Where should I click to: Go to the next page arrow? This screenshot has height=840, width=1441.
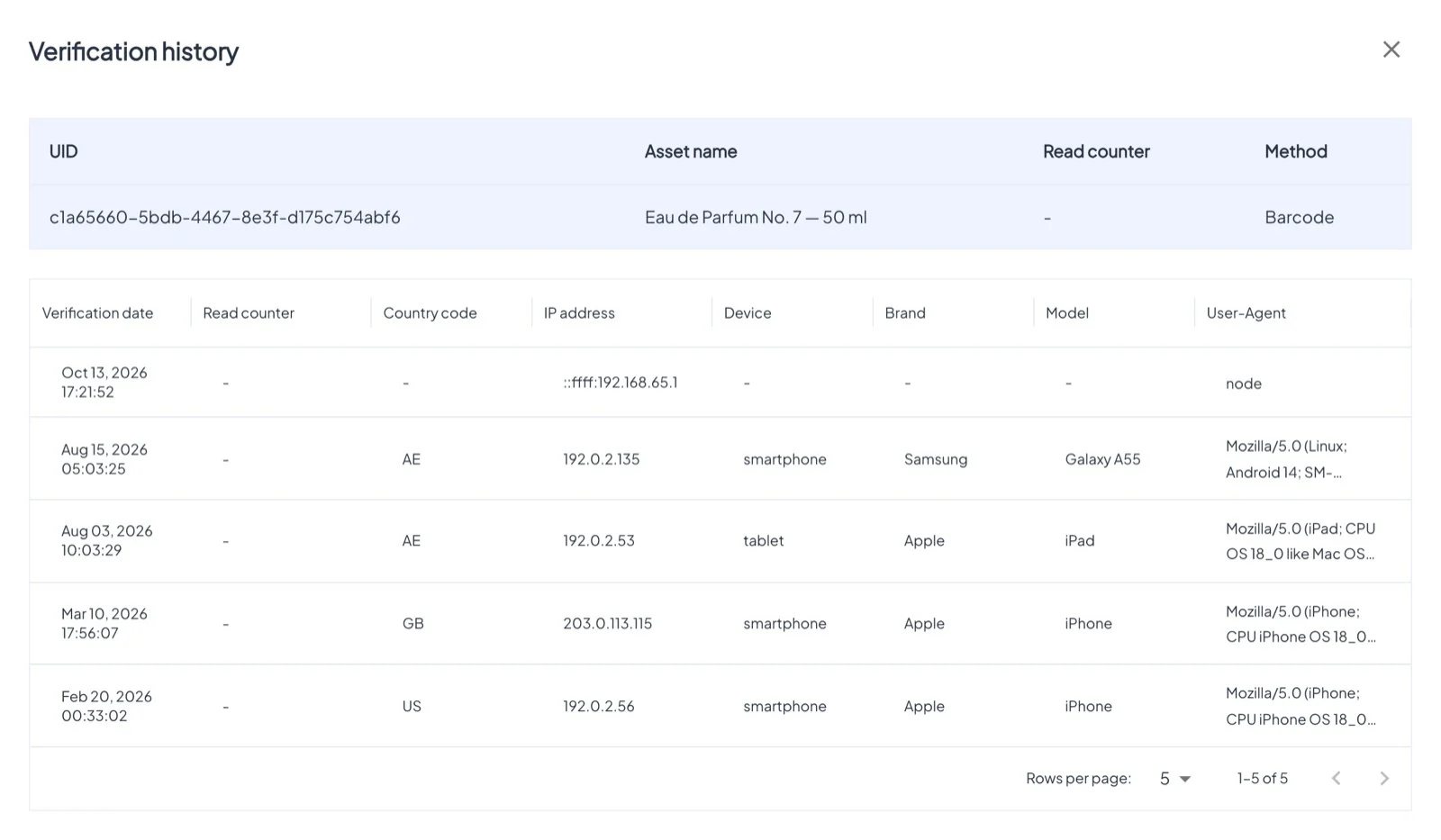point(1384,779)
